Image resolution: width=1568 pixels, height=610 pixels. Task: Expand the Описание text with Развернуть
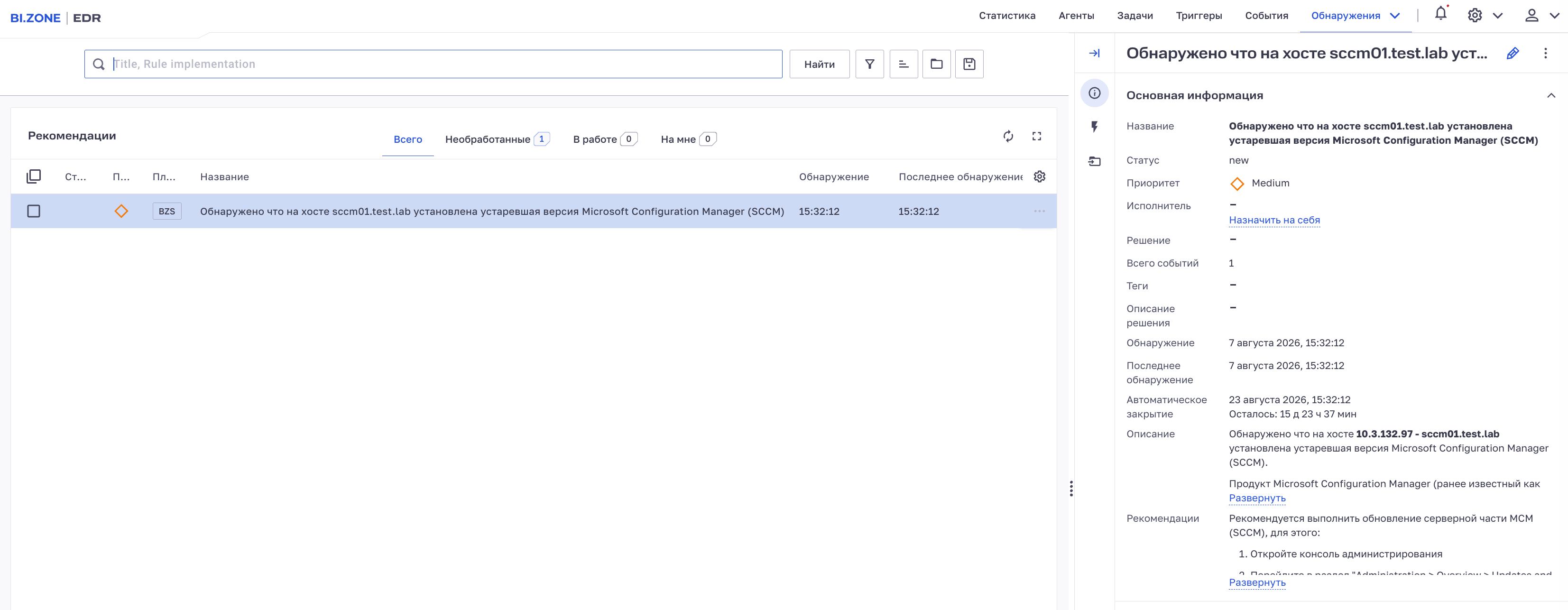tap(1257, 498)
